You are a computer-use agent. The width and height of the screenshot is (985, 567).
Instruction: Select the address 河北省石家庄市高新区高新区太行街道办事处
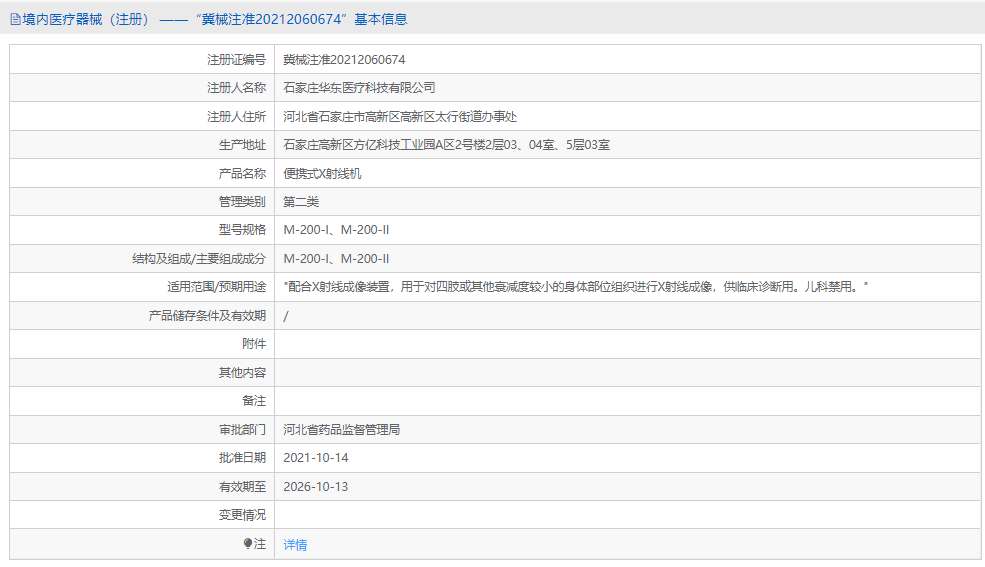[x=400, y=117]
